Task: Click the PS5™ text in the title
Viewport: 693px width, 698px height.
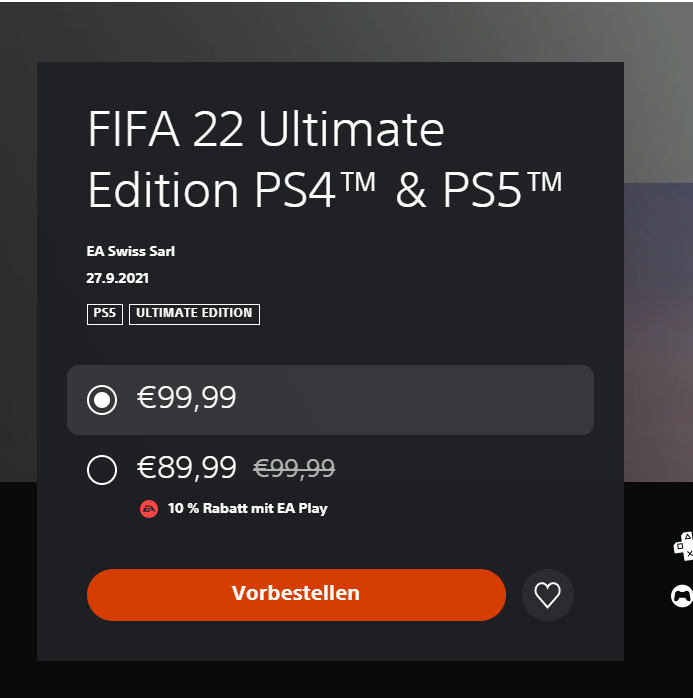Action: (502, 190)
